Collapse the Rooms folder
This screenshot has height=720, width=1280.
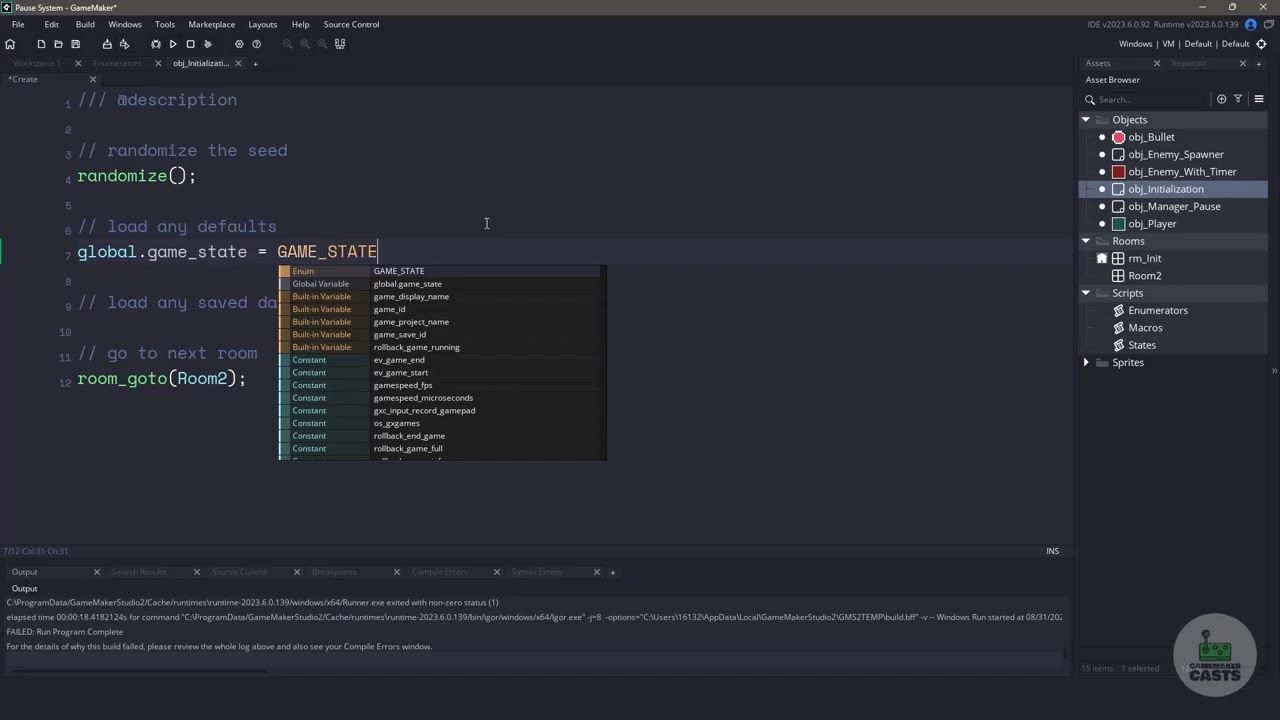pos(1086,241)
